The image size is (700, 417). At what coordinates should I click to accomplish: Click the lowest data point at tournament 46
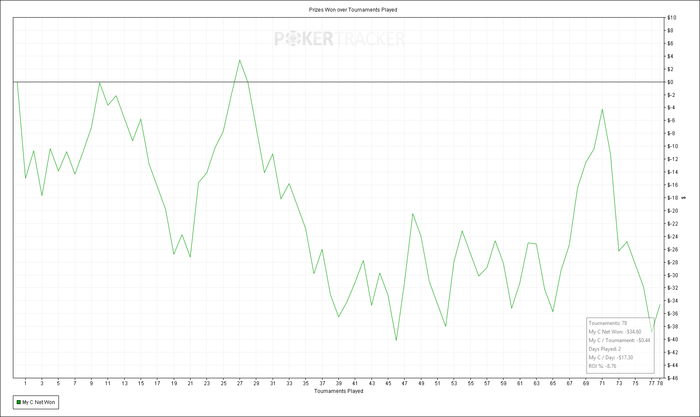pyautogui.click(x=396, y=340)
